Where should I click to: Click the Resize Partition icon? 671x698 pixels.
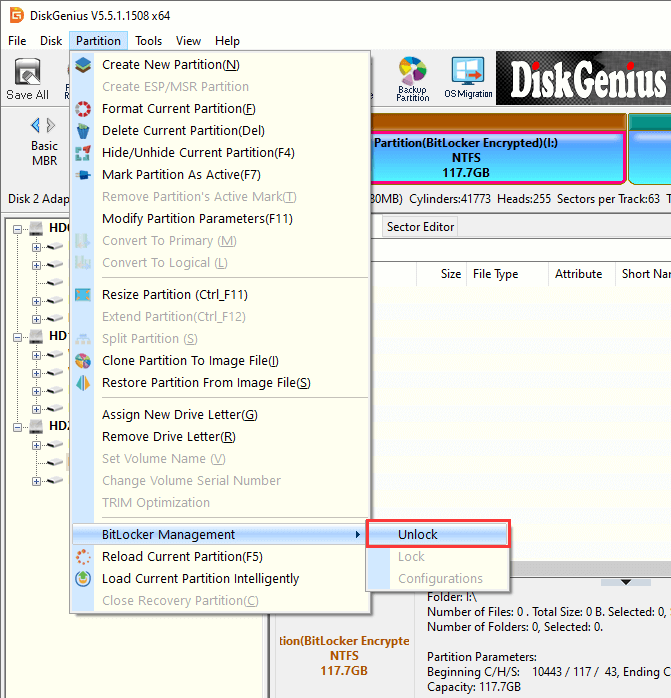84,295
